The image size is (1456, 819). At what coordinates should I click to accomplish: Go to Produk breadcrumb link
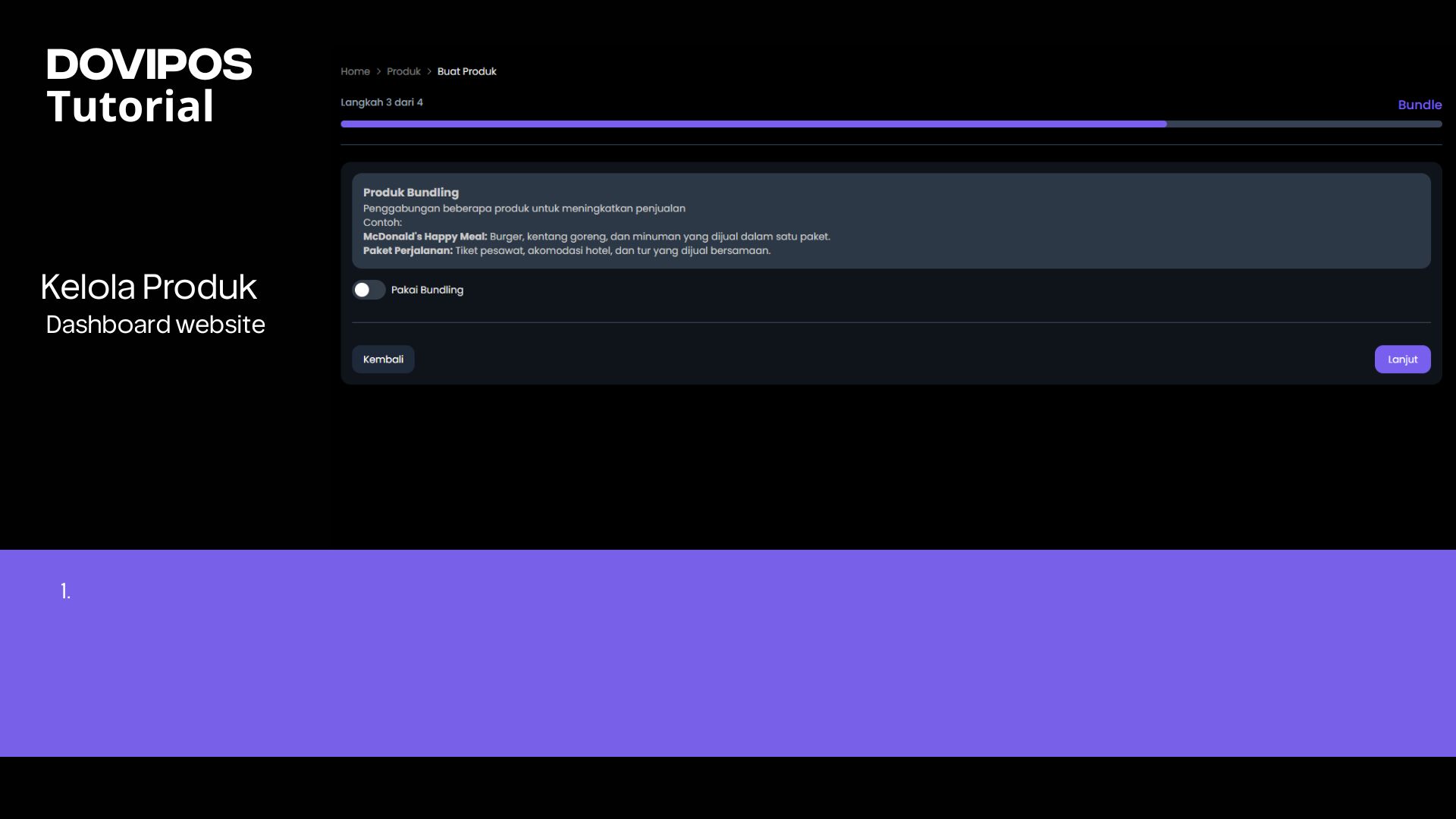403,71
